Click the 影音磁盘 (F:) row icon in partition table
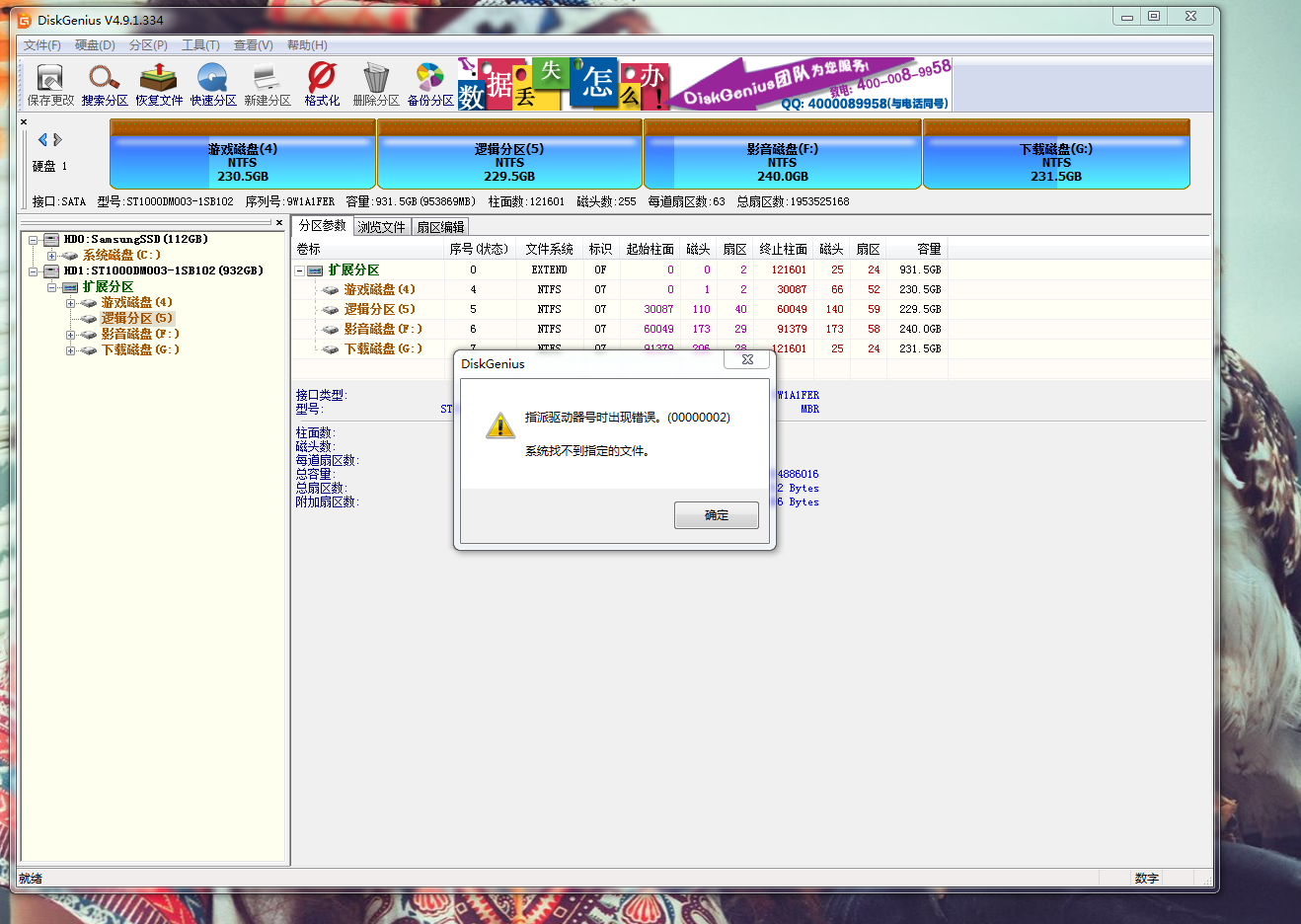 331,330
